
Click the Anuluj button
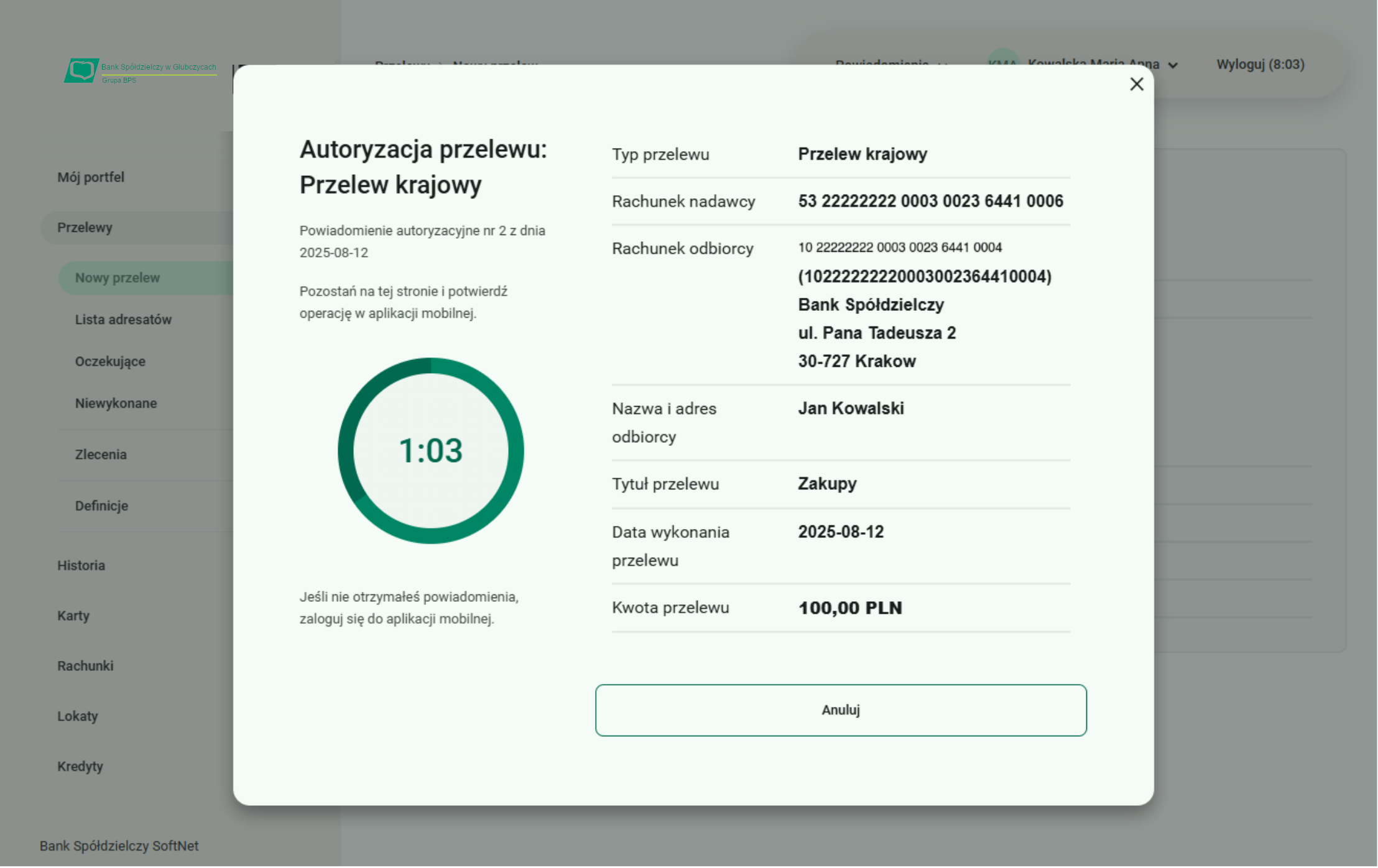tap(840, 710)
